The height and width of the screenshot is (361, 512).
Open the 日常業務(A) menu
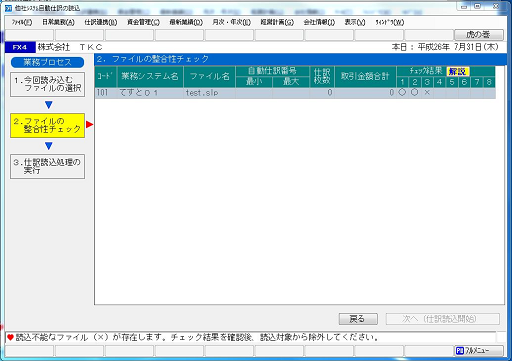click(58, 22)
